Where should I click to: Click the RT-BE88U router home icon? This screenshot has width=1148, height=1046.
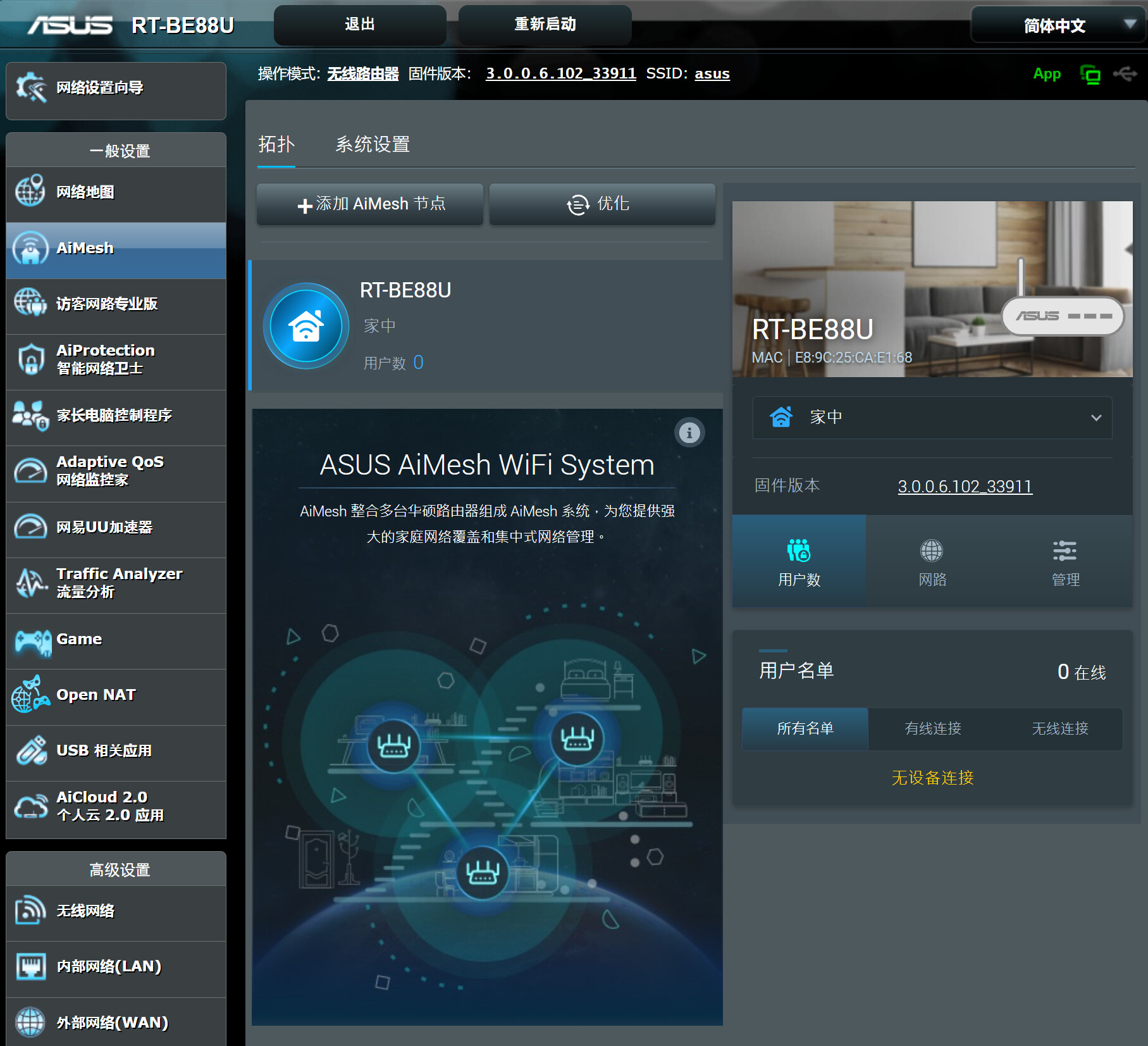click(306, 326)
